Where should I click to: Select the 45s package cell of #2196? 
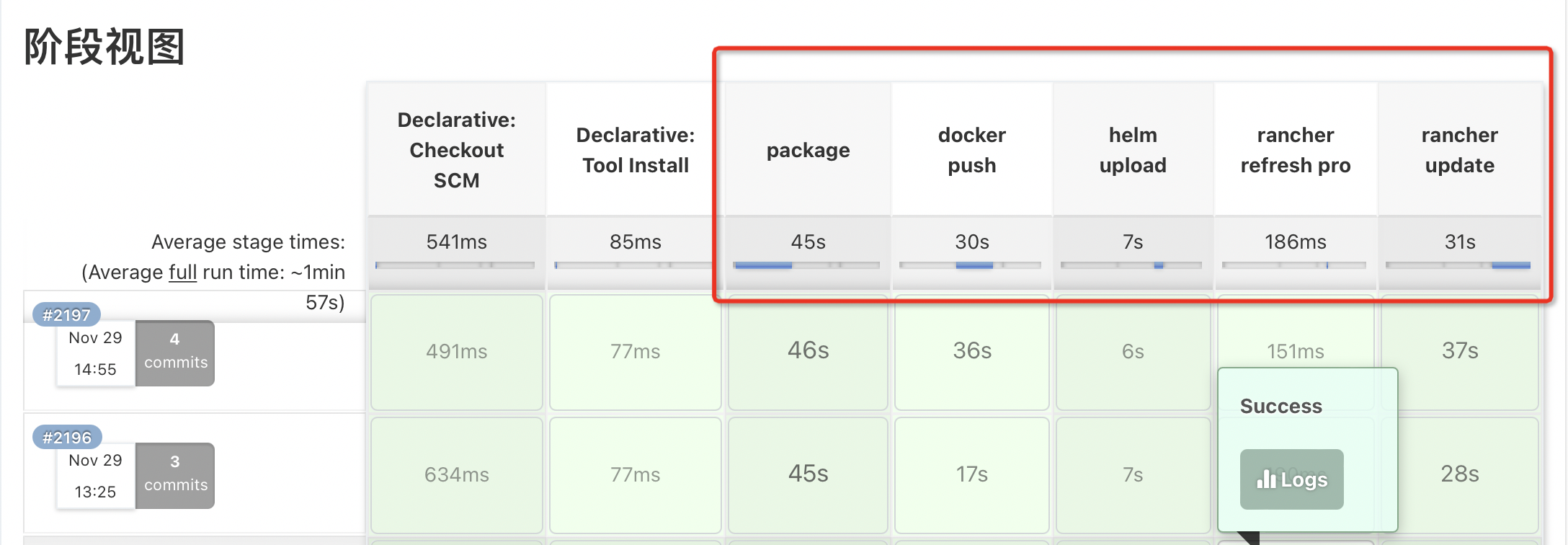tap(808, 474)
